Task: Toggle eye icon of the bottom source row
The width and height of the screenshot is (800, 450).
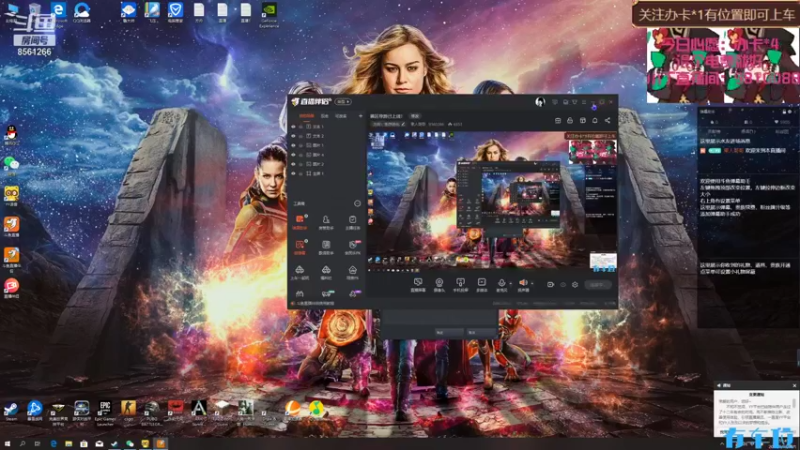Action: pos(293,173)
